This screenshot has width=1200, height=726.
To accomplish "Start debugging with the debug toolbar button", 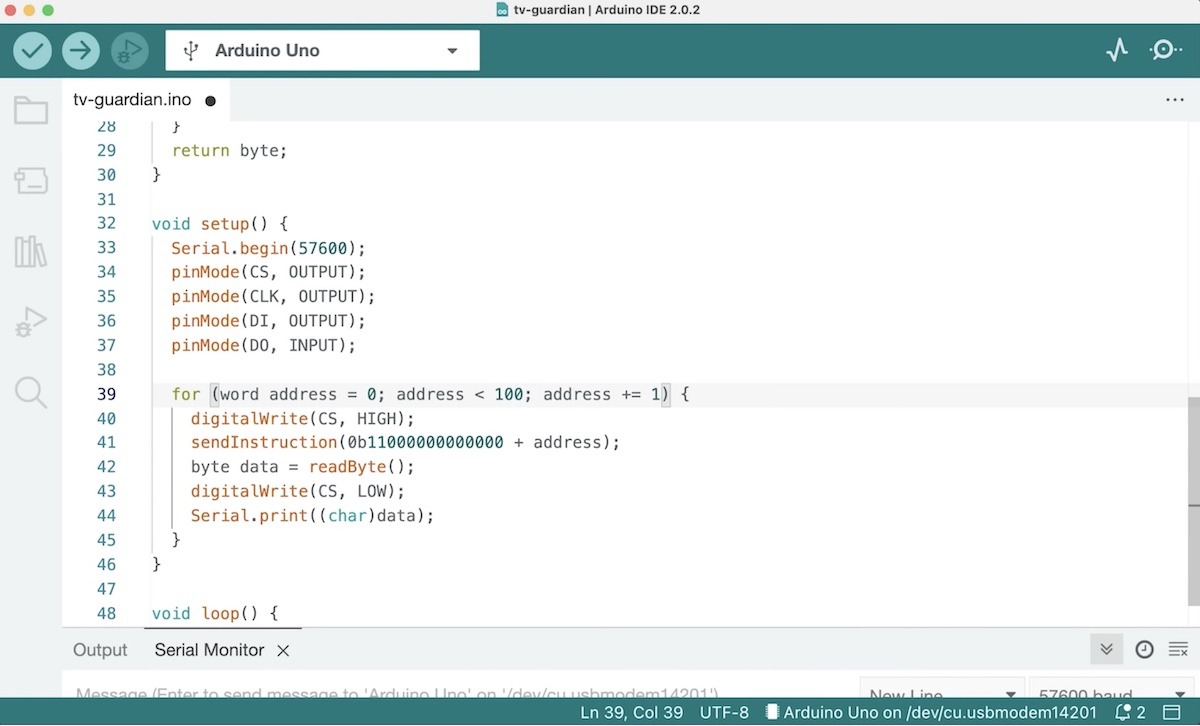I will [129, 50].
